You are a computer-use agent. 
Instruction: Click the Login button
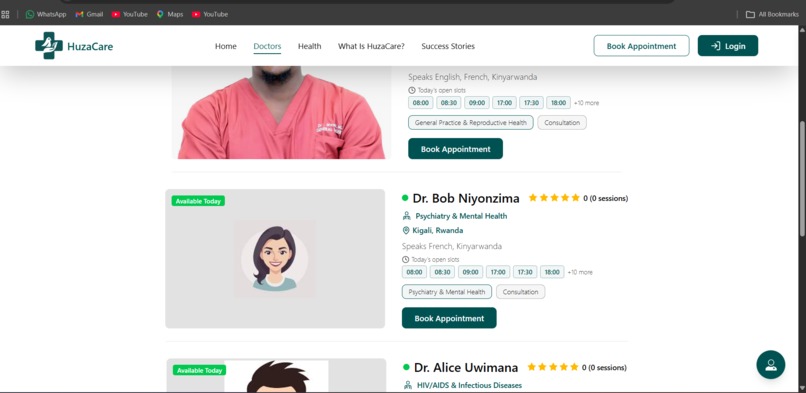(x=728, y=46)
